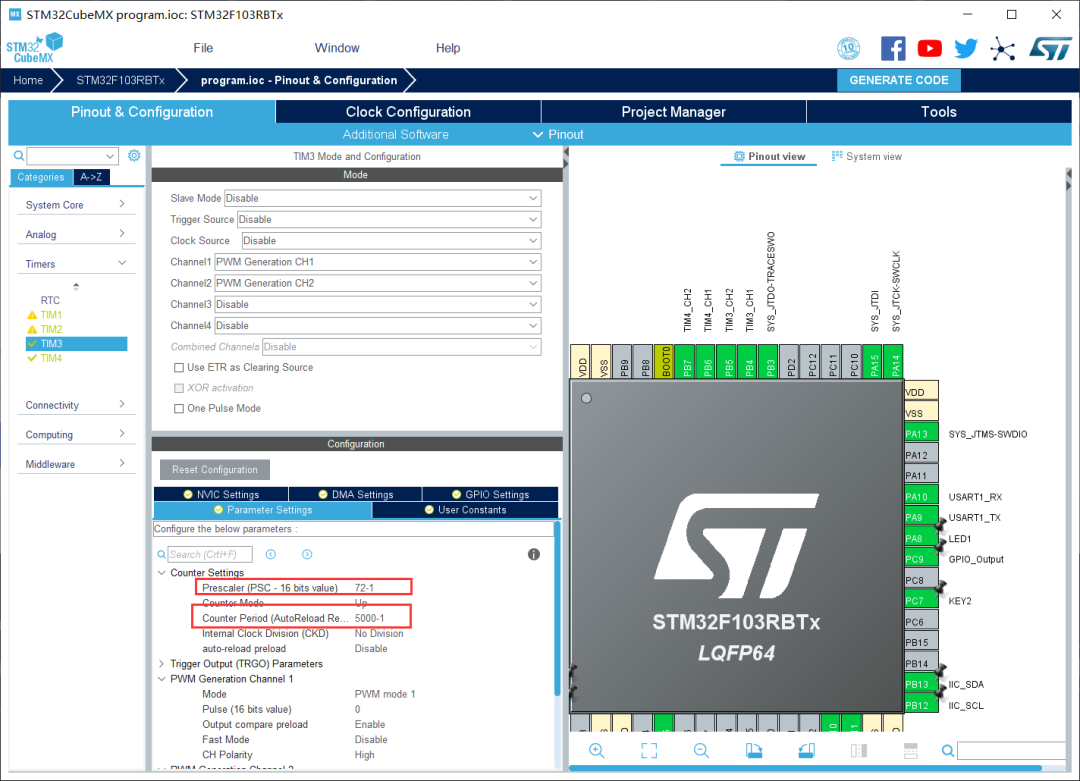Select TIM4 in the Timers list
The image size is (1080, 781).
point(51,358)
